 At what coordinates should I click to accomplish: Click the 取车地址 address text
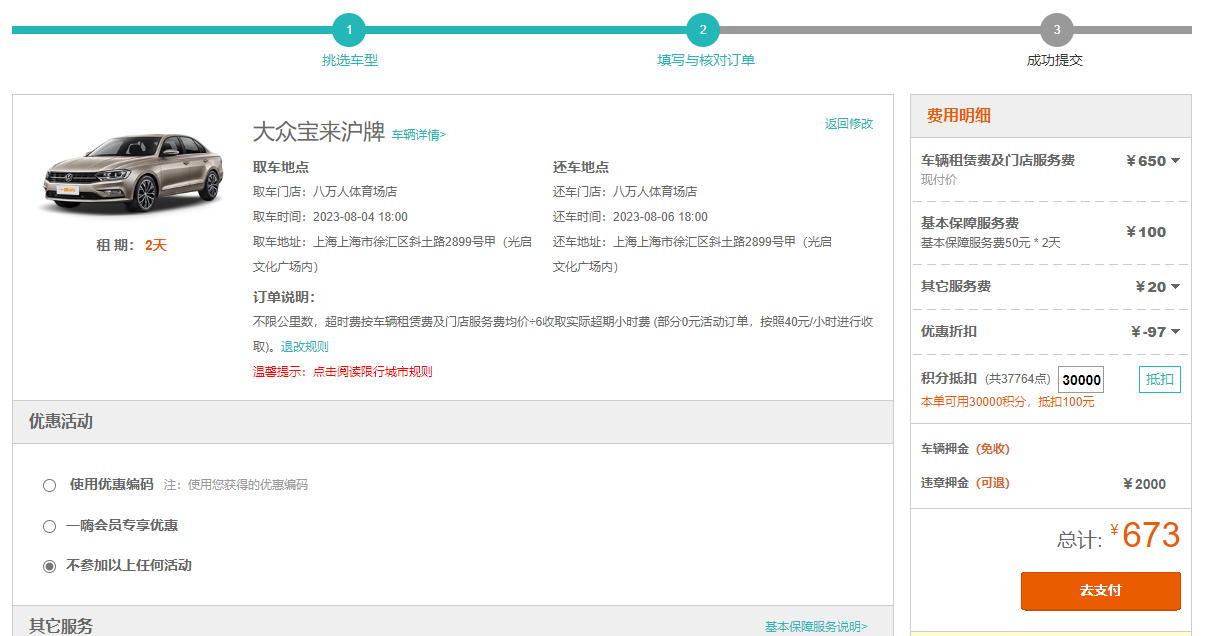coord(393,254)
